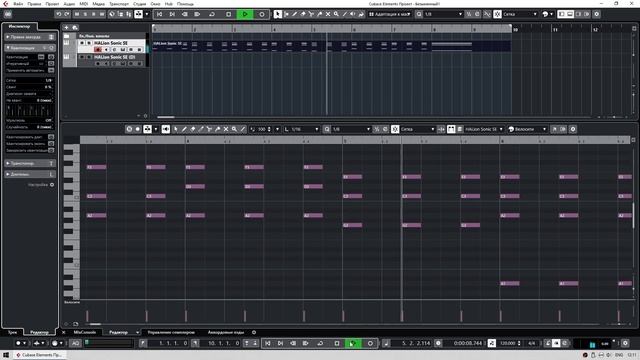Open the top toolbar Сетка snap type dropdown
Image resolution: width=640 pixels, height=360 pixels.
519,14
